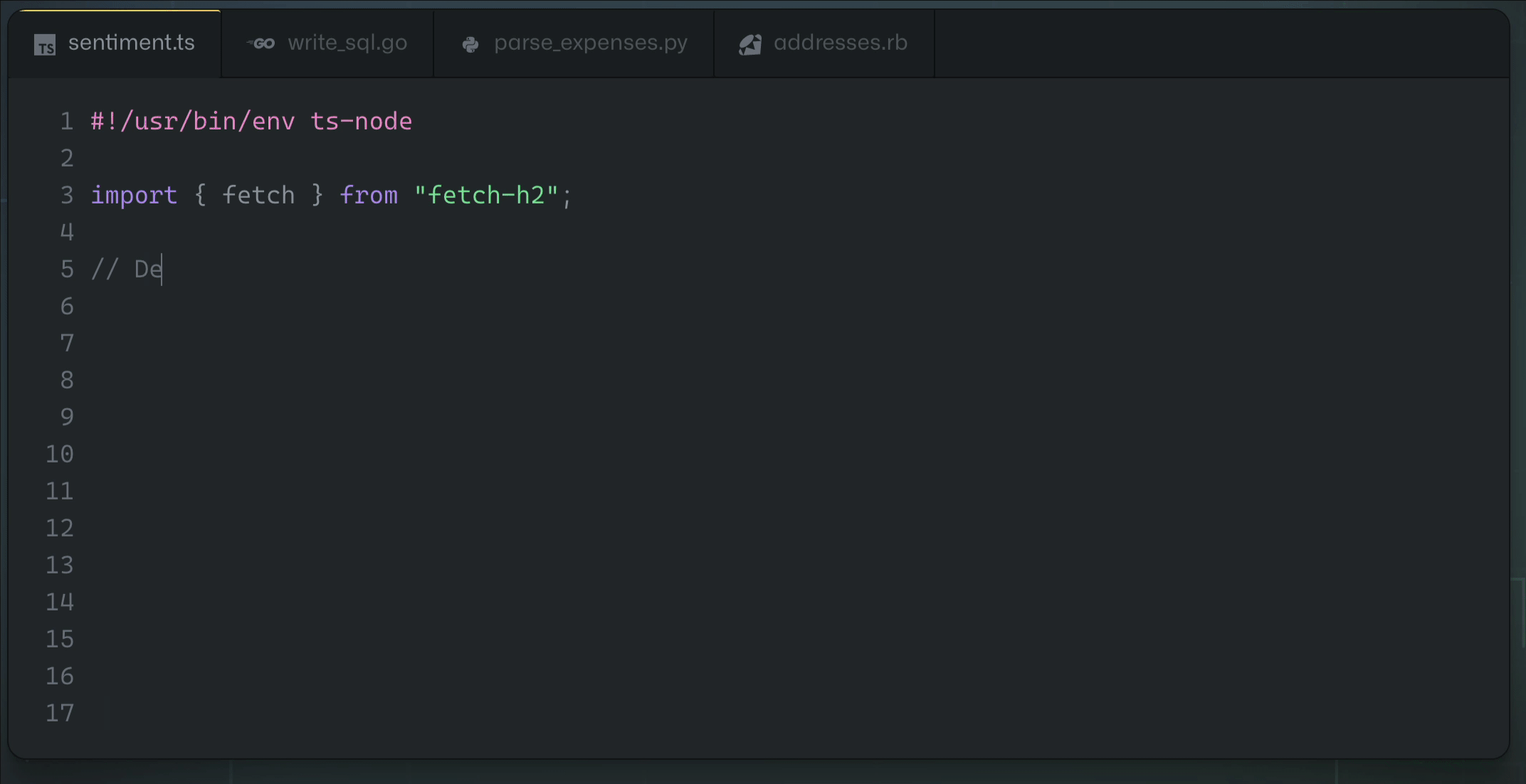Click line number 1 in the gutter
Viewport: 1526px width, 784px height.
[x=66, y=122]
